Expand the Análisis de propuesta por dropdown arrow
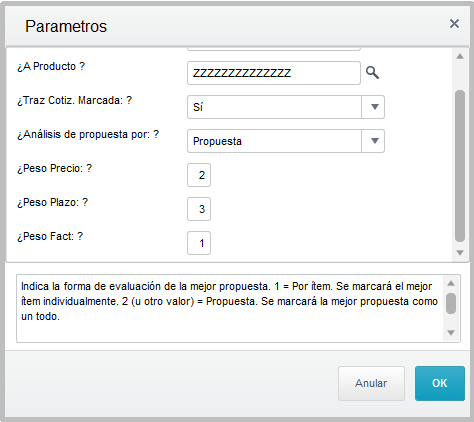Image resolution: width=474 pixels, height=422 pixels. pyautogui.click(x=374, y=141)
